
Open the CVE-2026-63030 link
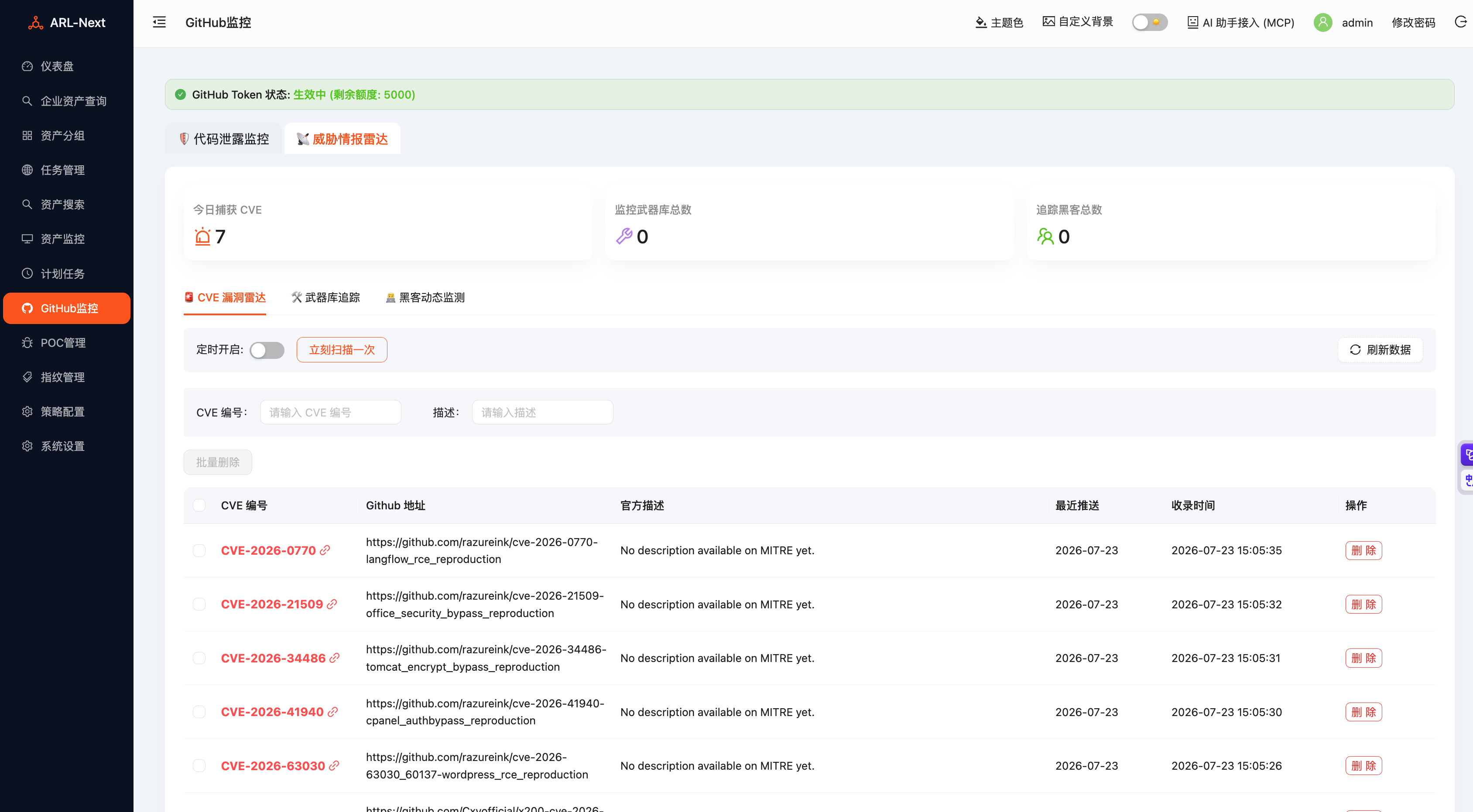[273, 766]
